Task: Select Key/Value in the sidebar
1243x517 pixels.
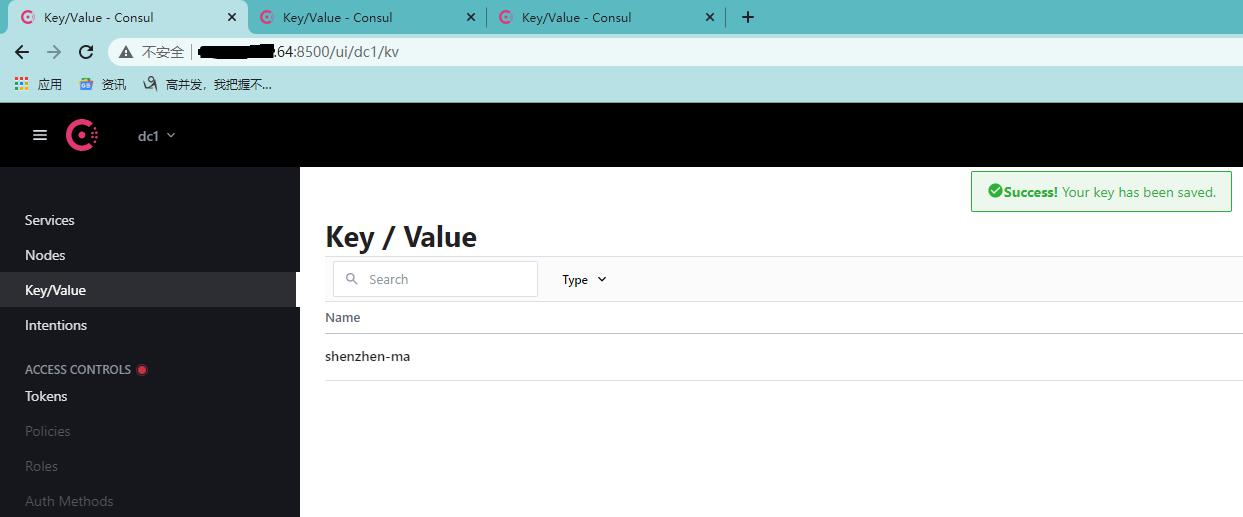Action: (150, 290)
